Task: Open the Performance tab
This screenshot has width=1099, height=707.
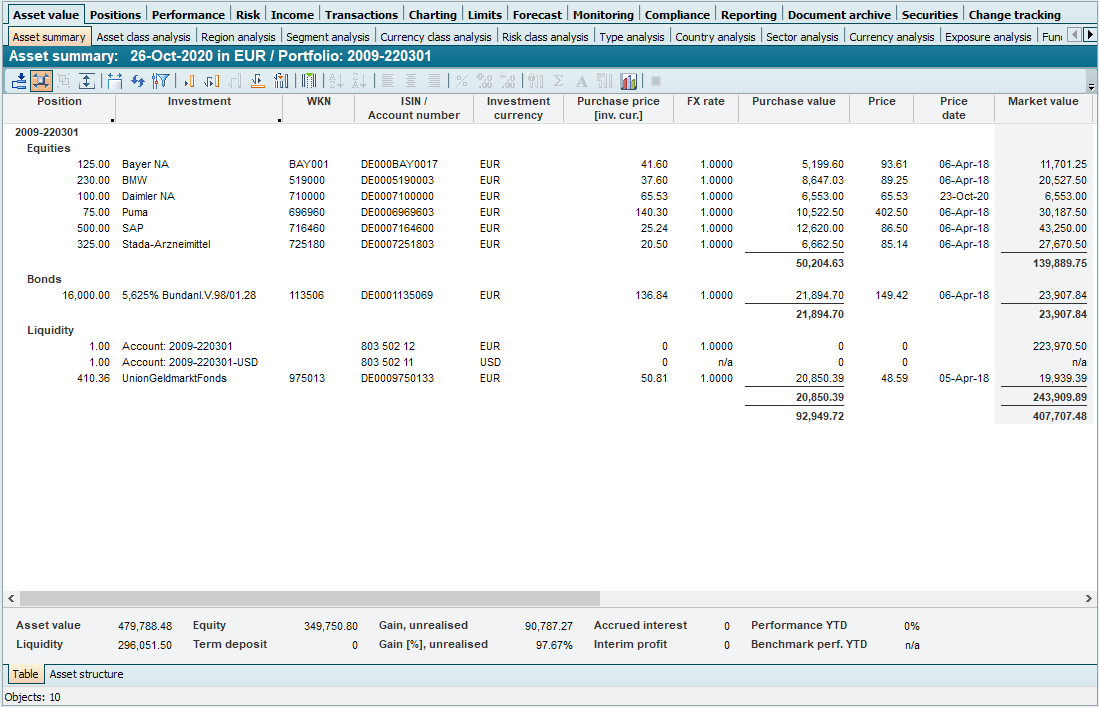Action: click(188, 15)
